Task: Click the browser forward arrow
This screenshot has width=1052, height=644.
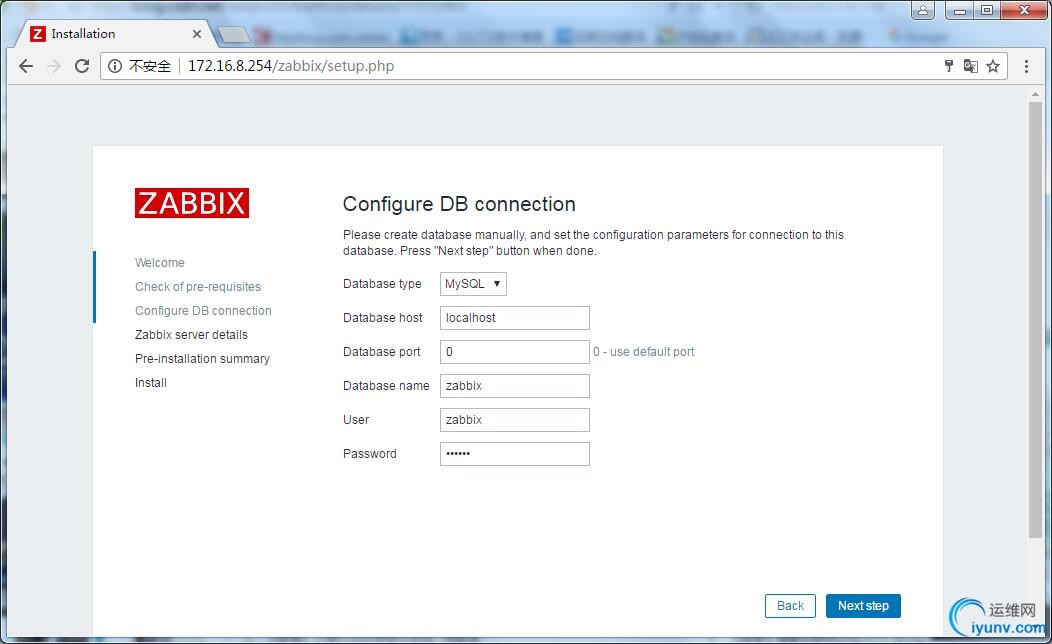Action: (x=54, y=66)
